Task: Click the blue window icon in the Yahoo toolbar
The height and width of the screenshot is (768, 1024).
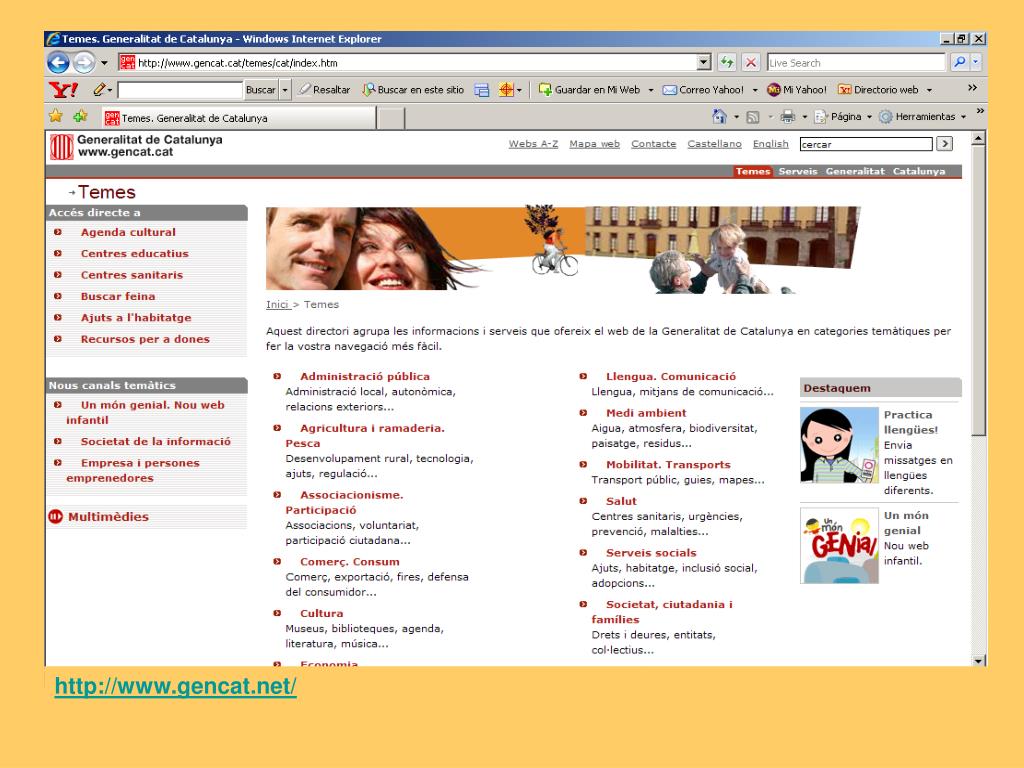Action: [481, 90]
